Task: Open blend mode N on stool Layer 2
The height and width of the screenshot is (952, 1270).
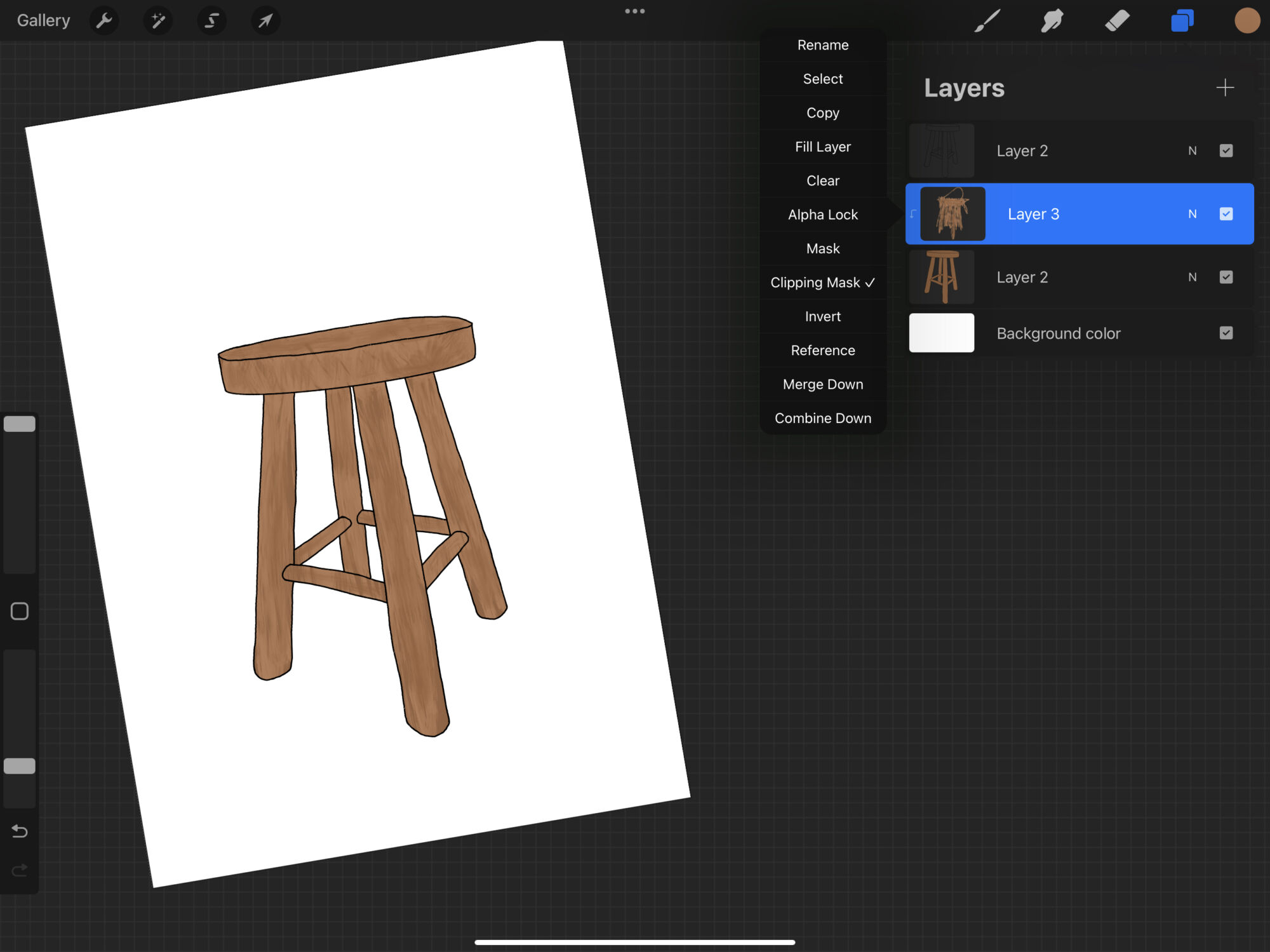Action: point(1192,278)
